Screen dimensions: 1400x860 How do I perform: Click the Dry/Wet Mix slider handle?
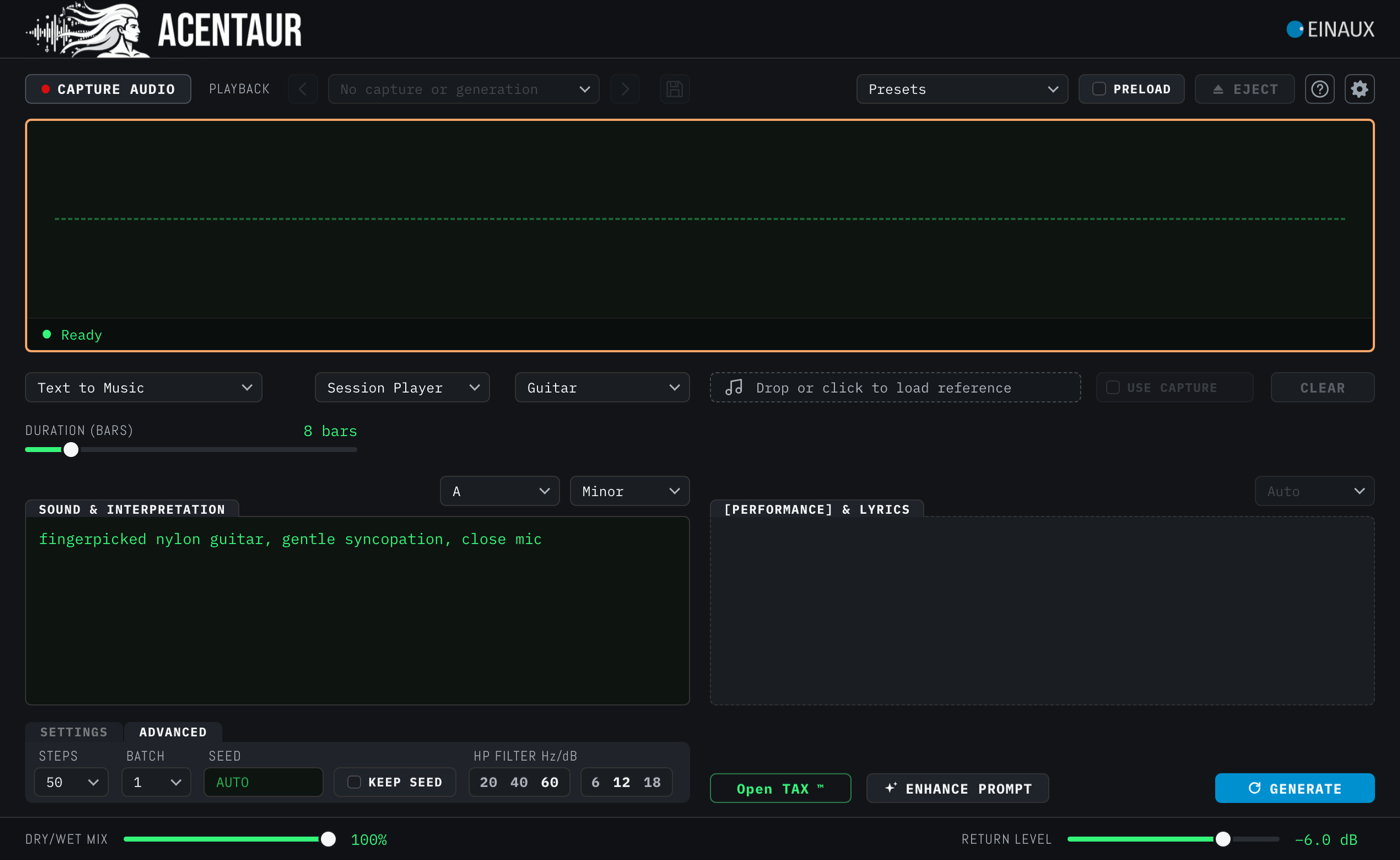point(328,839)
